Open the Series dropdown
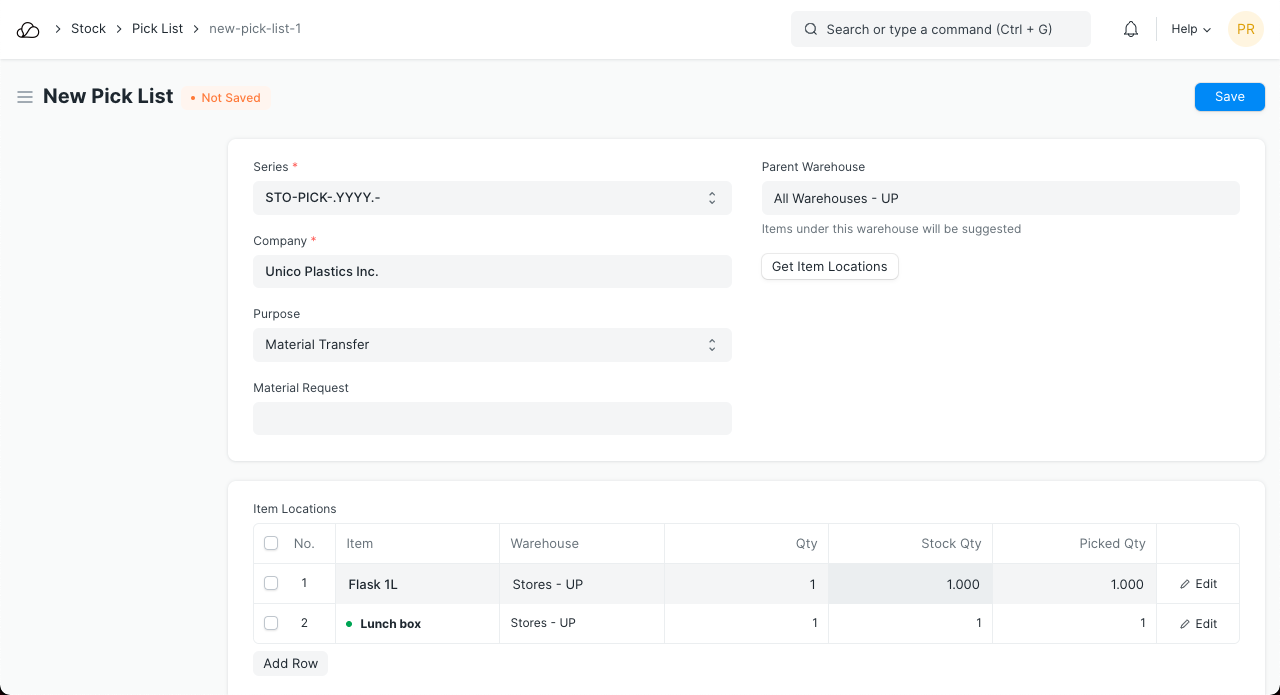Viewport: 1280px width, 695px height. click(x=492, y=198)
